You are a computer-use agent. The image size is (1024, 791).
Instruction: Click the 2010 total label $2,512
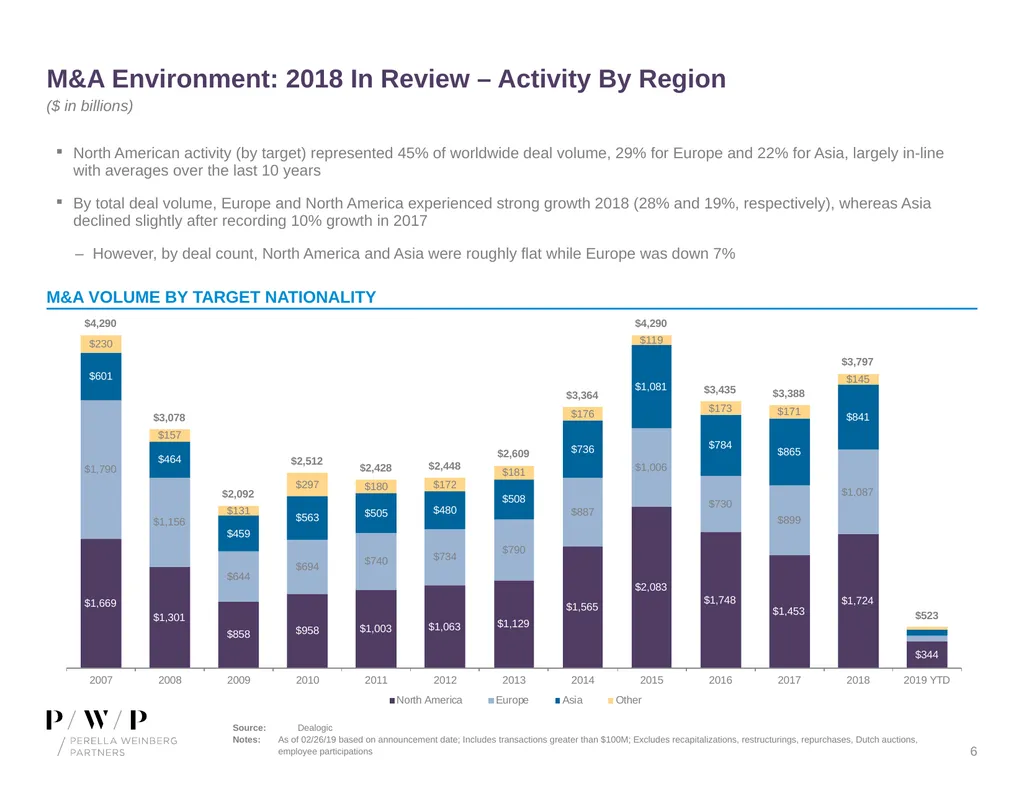coord(306,461)
